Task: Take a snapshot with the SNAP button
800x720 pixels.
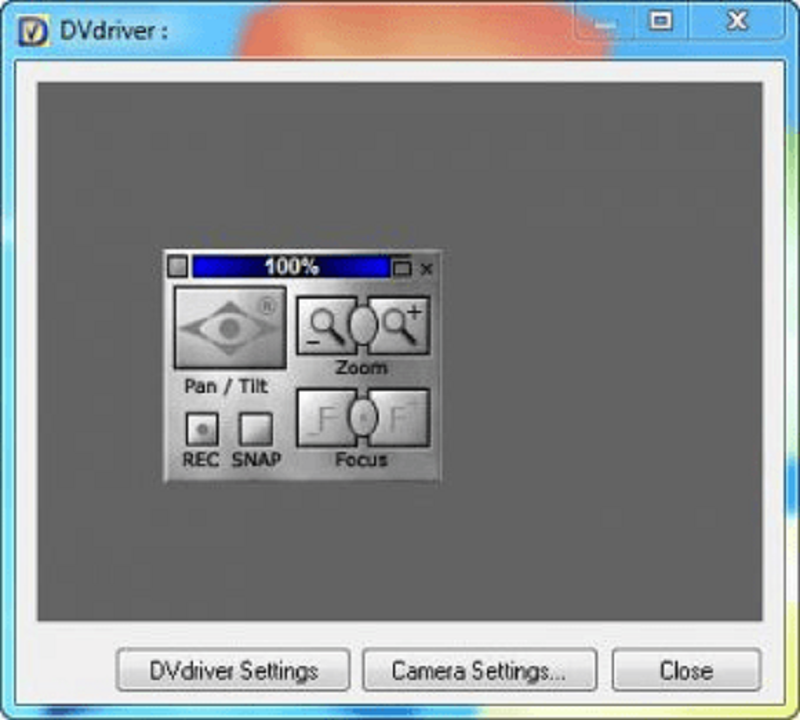Action: (x=256, y=429)
